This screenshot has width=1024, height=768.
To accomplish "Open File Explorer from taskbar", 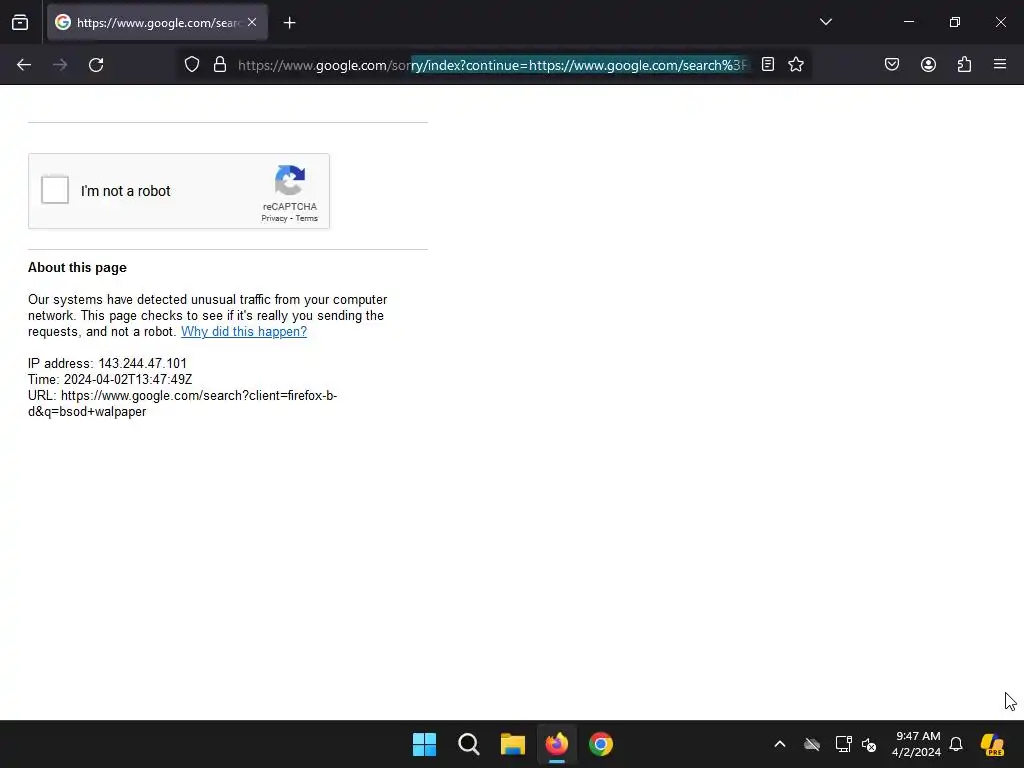I will (x=513, y=744).
